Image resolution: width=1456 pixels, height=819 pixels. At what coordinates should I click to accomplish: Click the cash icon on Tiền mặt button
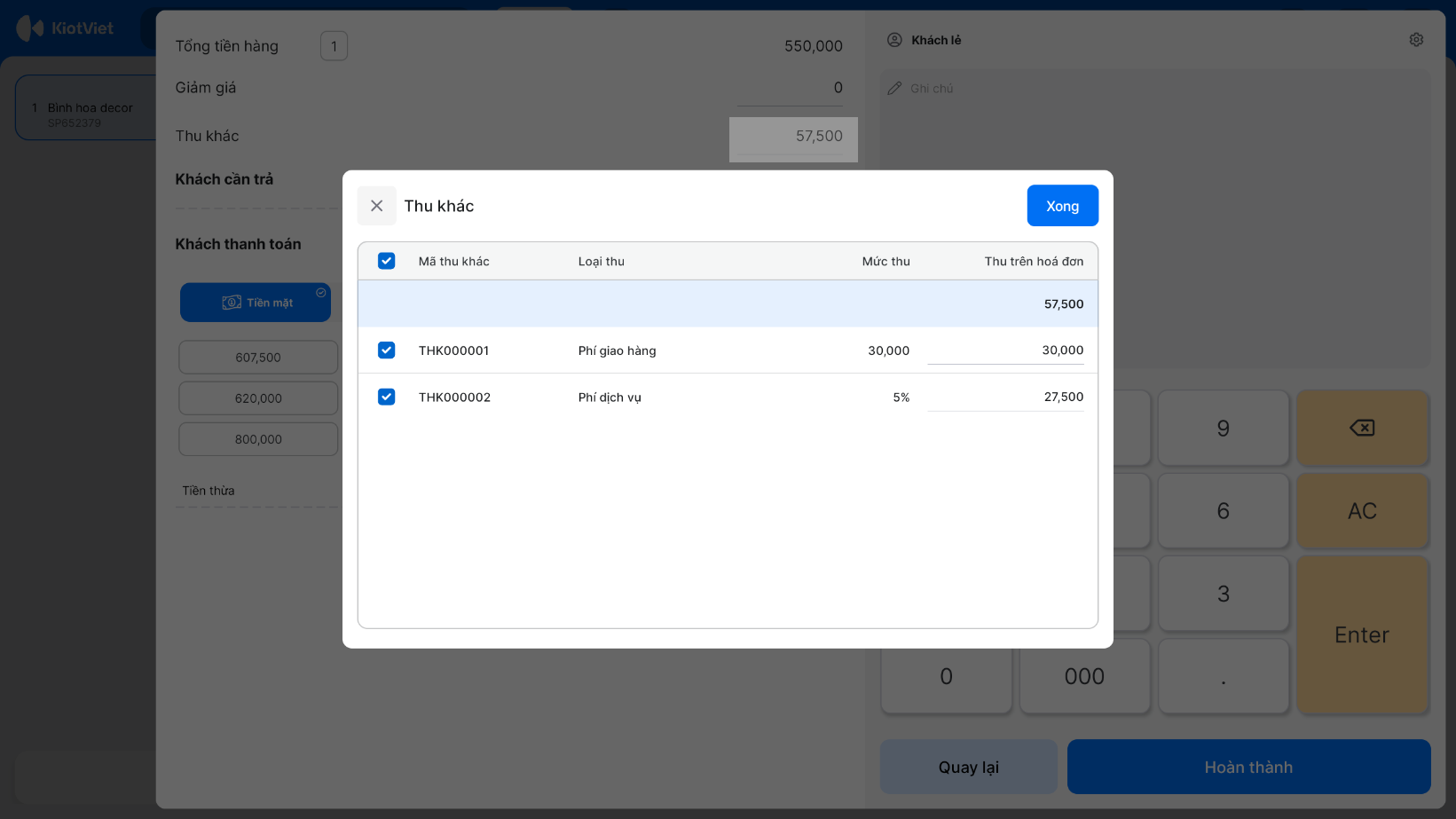coord(232,303)
